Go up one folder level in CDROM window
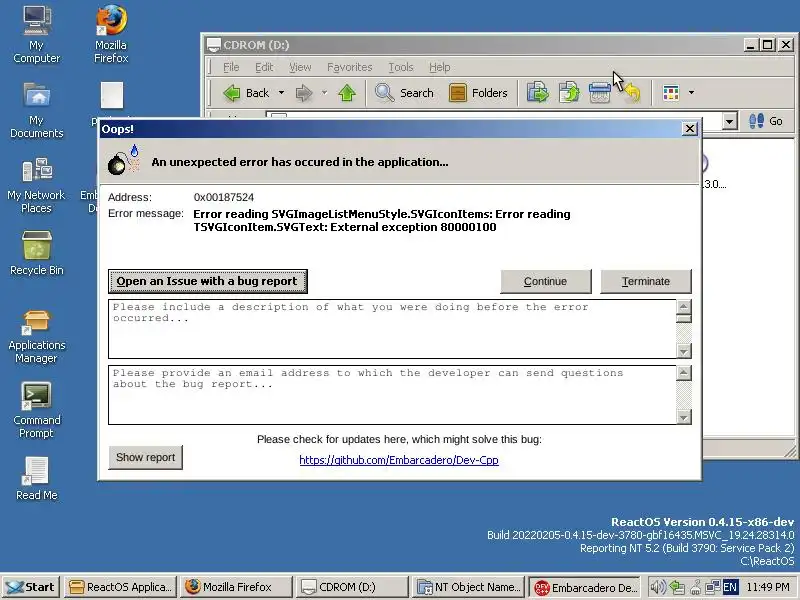The height and width of the screenshot is (600, 800). (347, 93)
